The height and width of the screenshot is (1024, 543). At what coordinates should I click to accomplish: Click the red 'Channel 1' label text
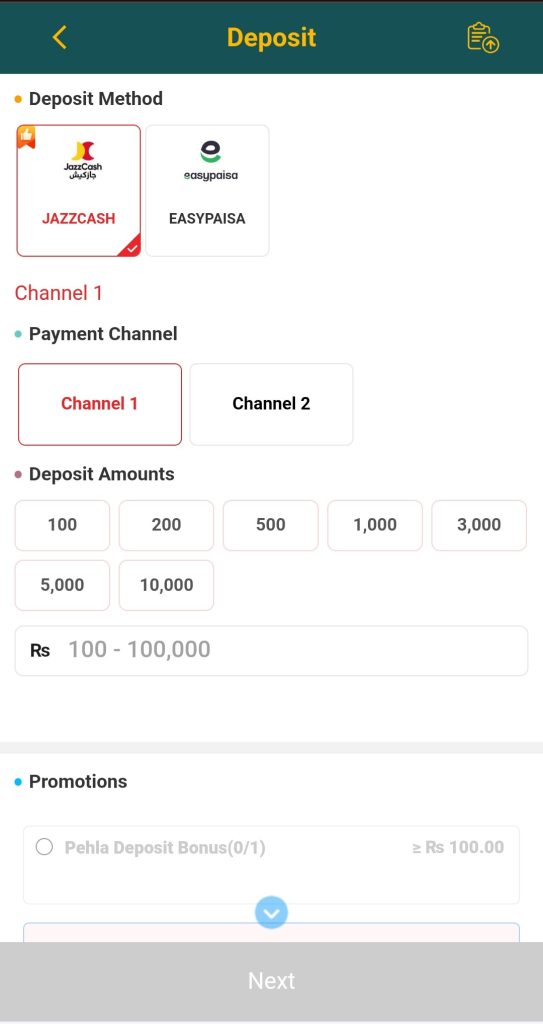pos(59,293)
